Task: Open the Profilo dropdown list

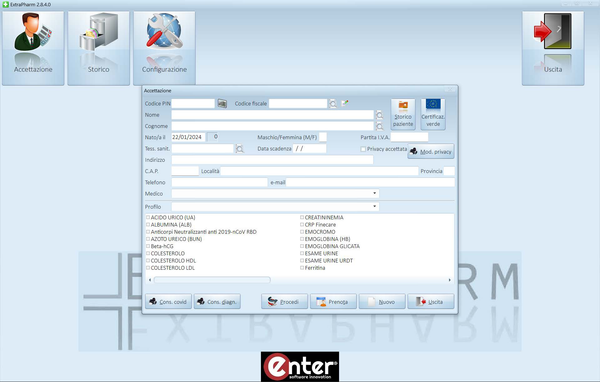Action: pyautogui.click(x=374, y=207)
